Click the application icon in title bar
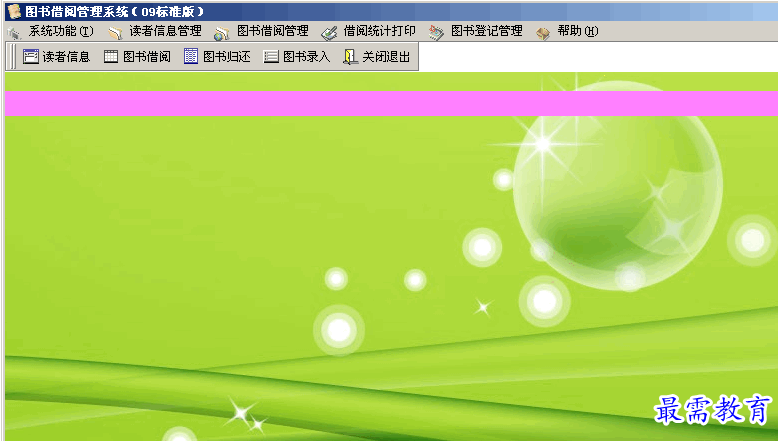Viewport: 778px width, 441px height. coord(15,11)
